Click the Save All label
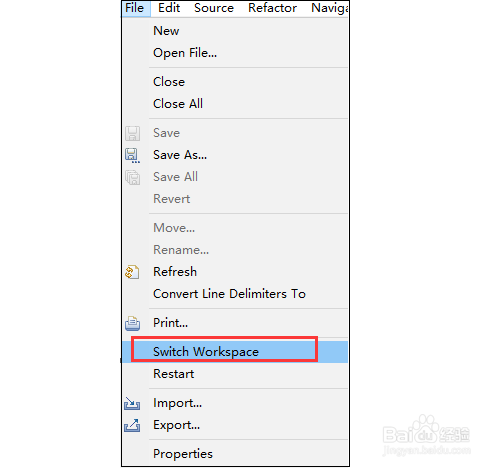 [x=175, y=177]
